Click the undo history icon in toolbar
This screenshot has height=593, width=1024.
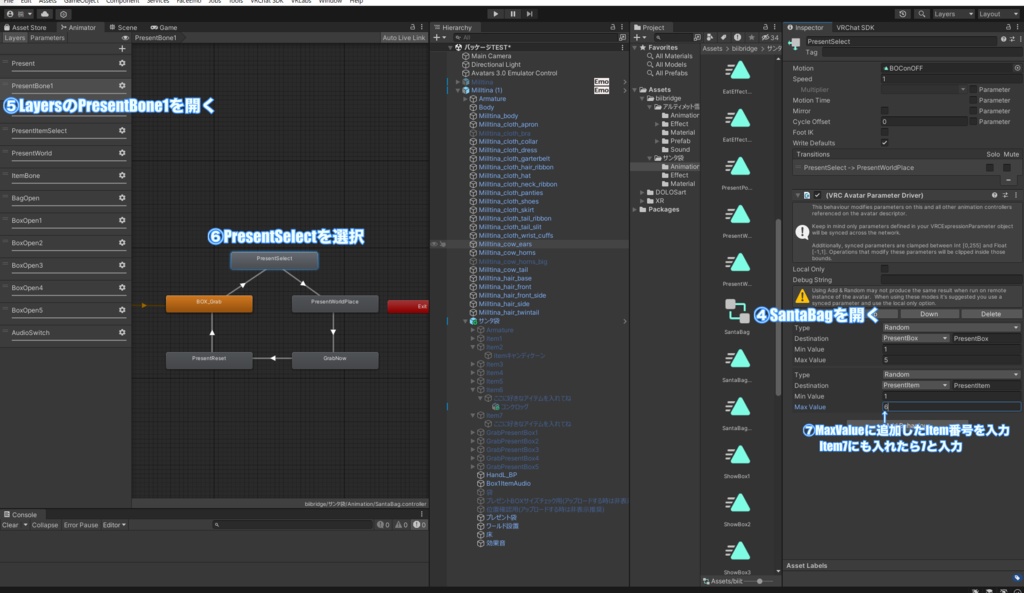click(904, 14)
